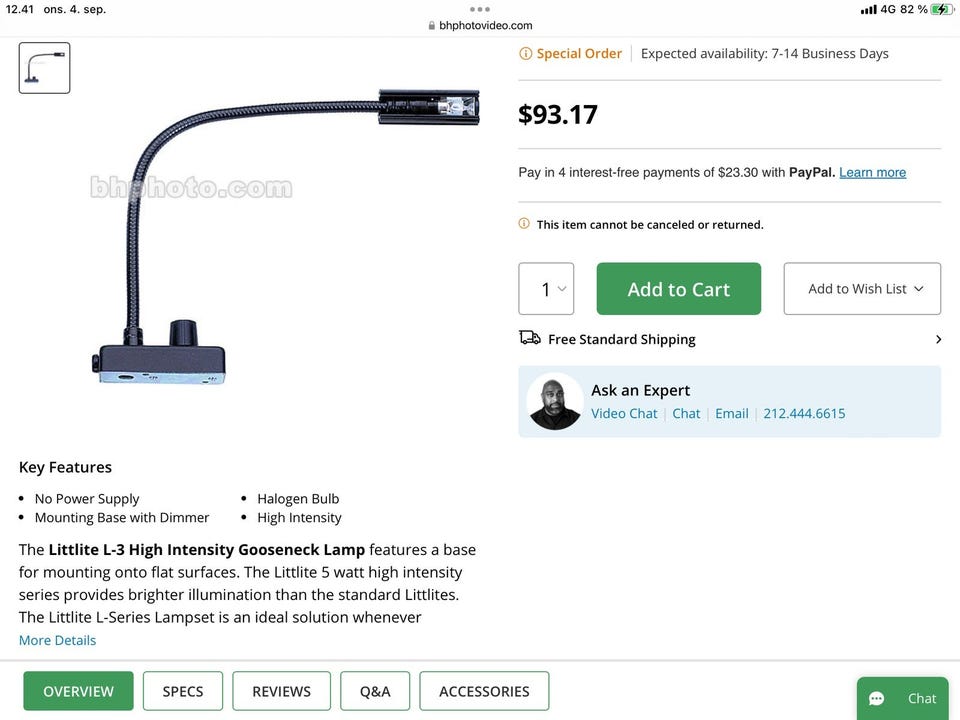960x720 pixels.
Task: Open the REVIEWS tab
Action: pos(281,691)
